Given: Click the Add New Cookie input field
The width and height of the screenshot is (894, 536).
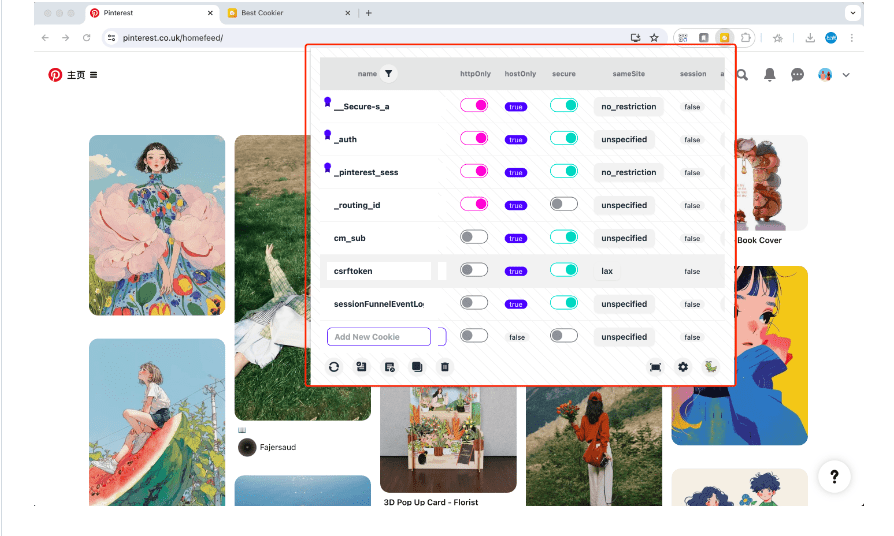Looking at the screenshot, I should (379, 337).
